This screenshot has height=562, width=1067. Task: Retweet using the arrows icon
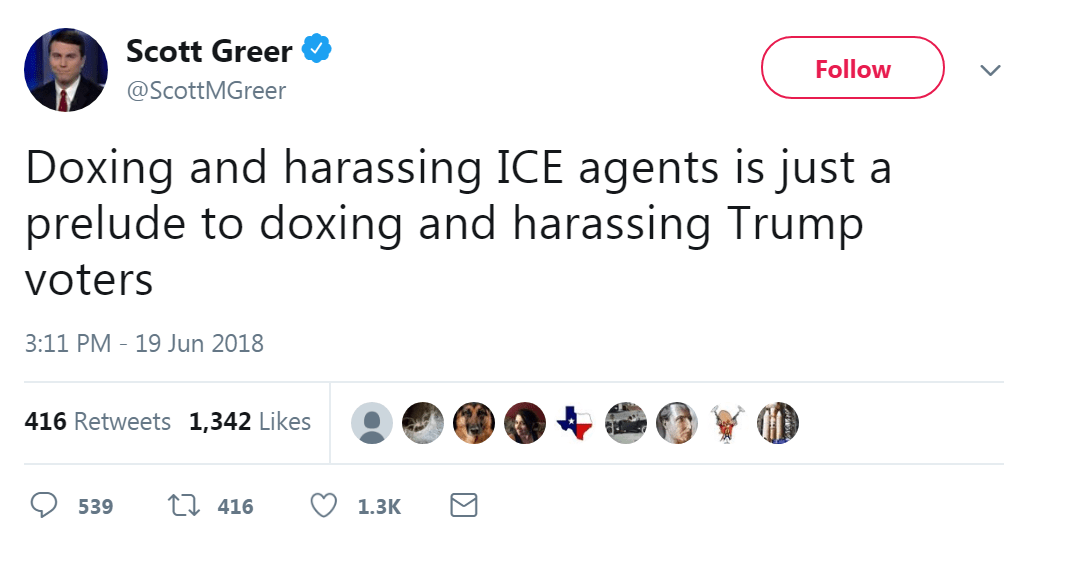click(178, 506)
